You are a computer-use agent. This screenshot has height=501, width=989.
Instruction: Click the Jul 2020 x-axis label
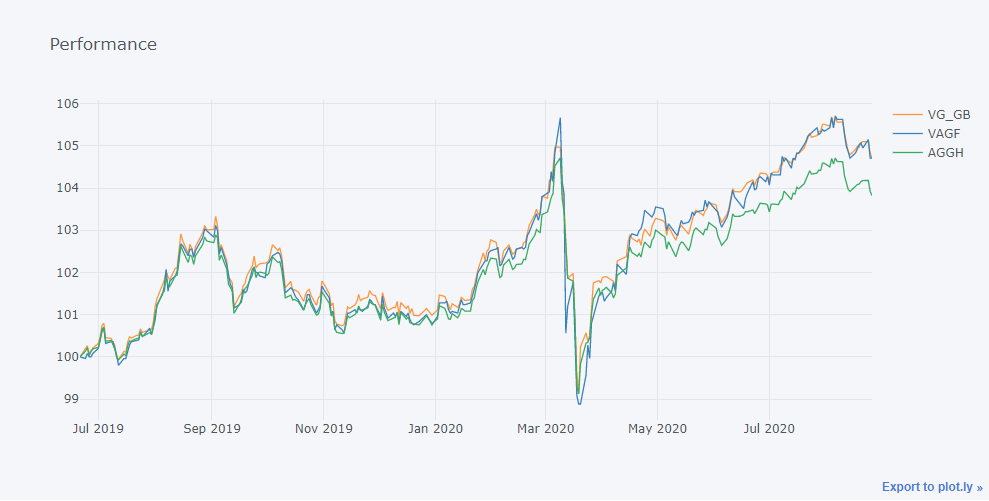click(767, 429)
